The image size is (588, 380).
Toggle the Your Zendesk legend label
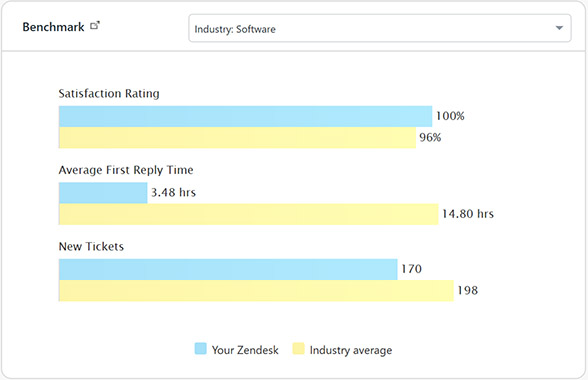click(x=245, y=350)
